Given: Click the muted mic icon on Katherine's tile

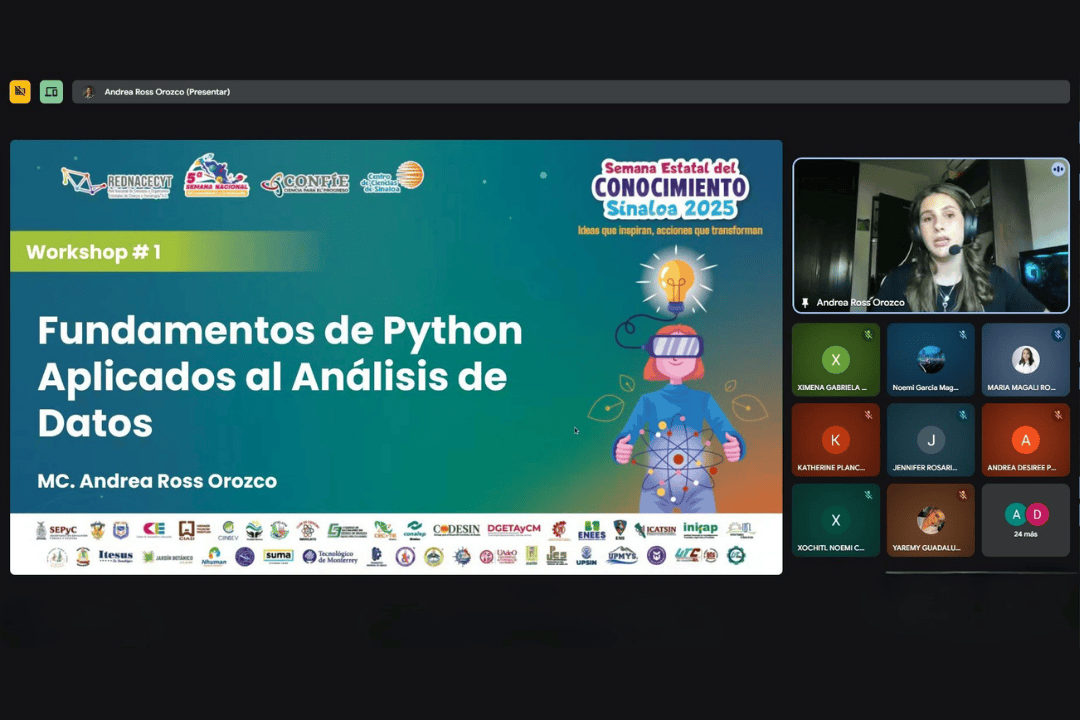Looking at the screenshot, I should [x=868, y=415].
